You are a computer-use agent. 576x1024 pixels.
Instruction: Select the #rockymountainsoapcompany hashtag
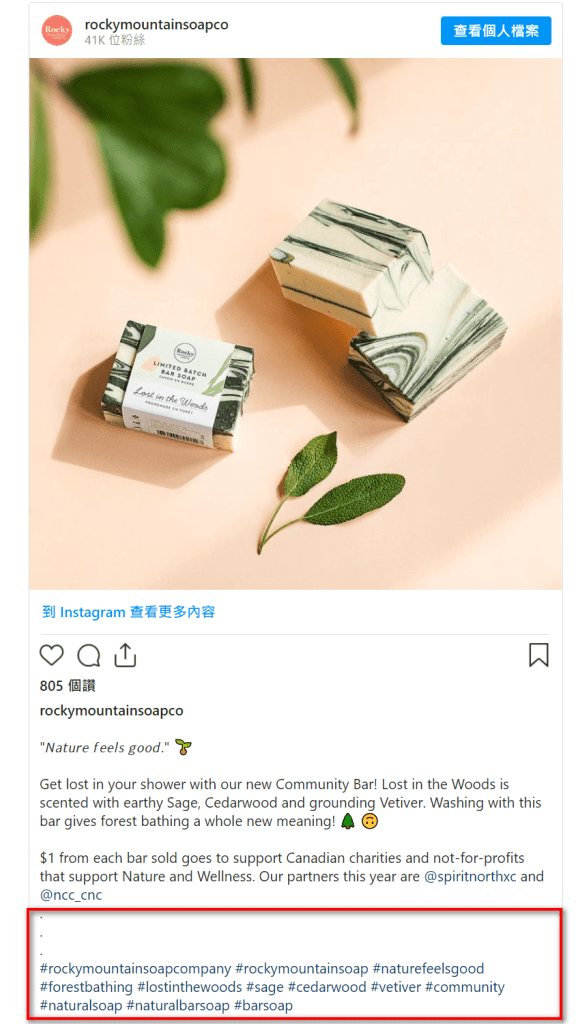point(135,968)
